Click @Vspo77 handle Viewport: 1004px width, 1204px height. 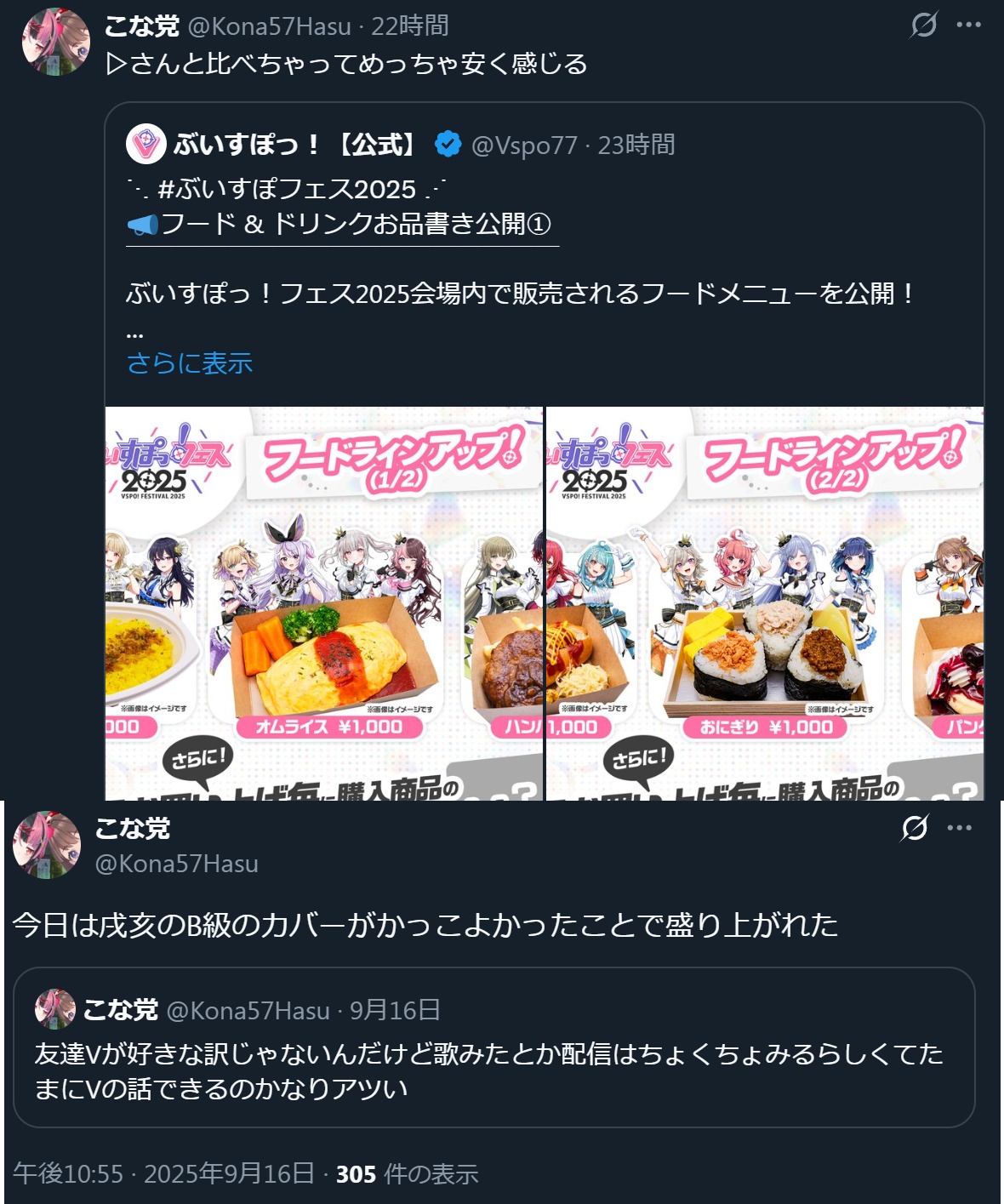[x=524, y=145]
